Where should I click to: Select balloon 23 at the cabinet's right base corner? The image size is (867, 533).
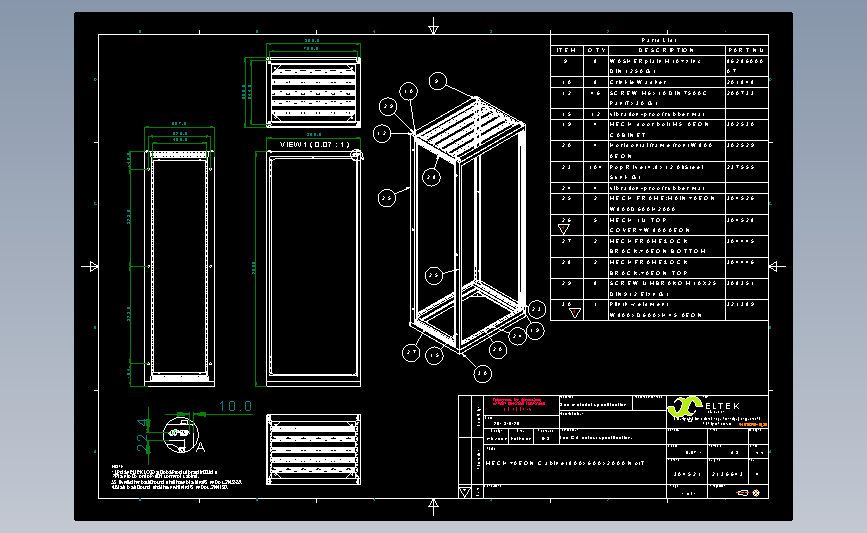[x=536, y=310]
